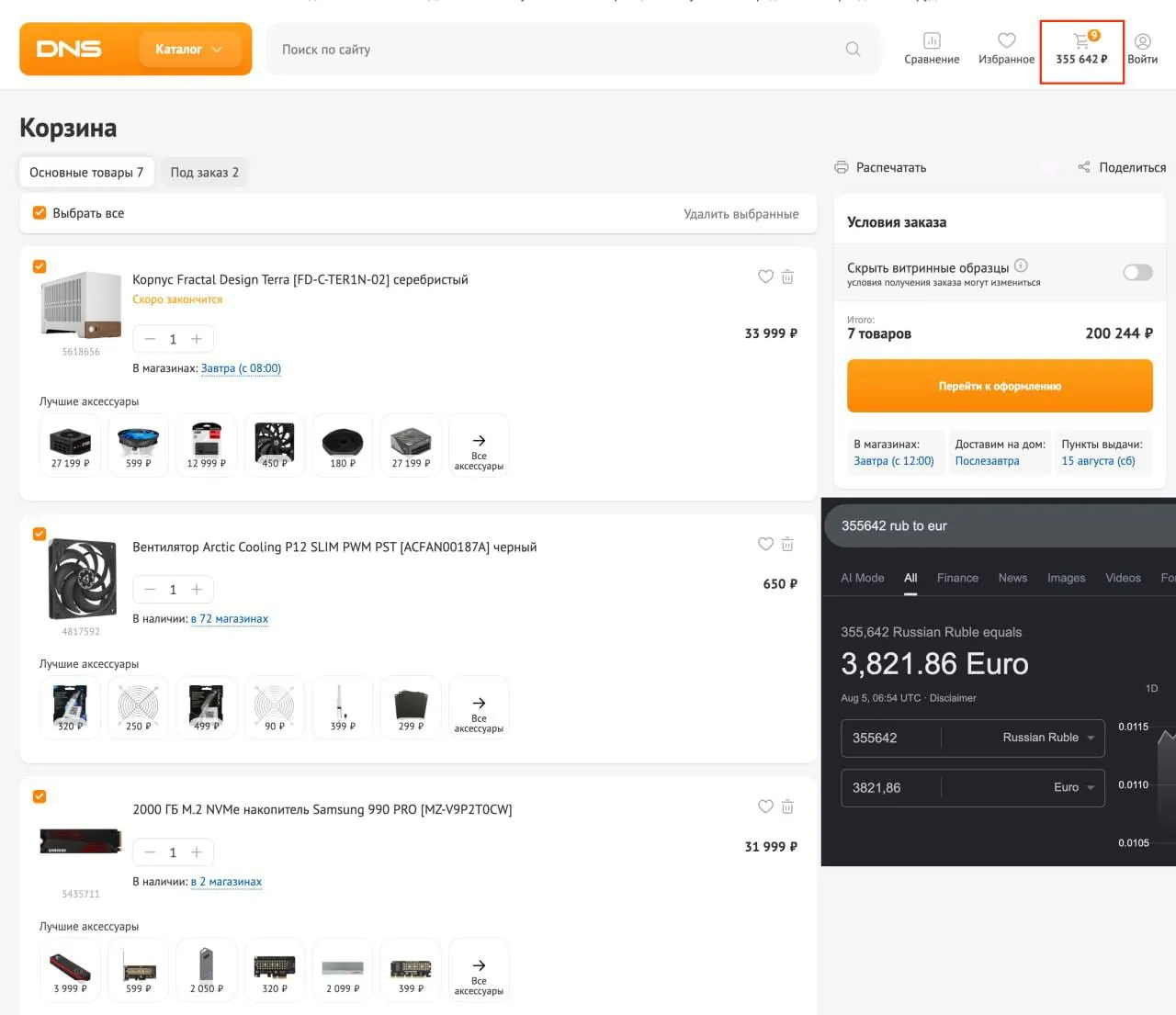Open all accessories arrow for Arctic fan
The width and height of the screenshot is (1176, 1015).
pos(479,708)
